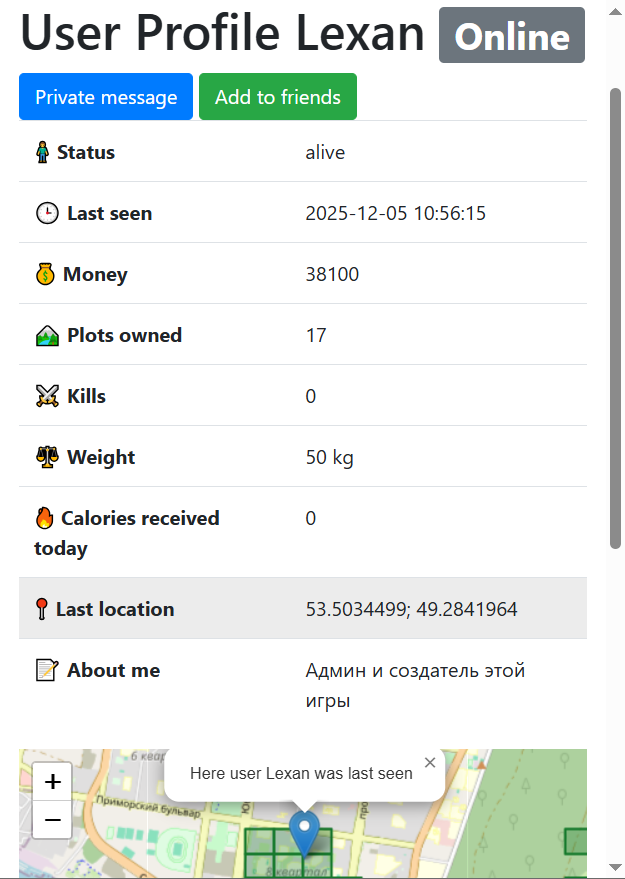Click the Last seen clock icon
625x879 pixels.
(47, 214)
